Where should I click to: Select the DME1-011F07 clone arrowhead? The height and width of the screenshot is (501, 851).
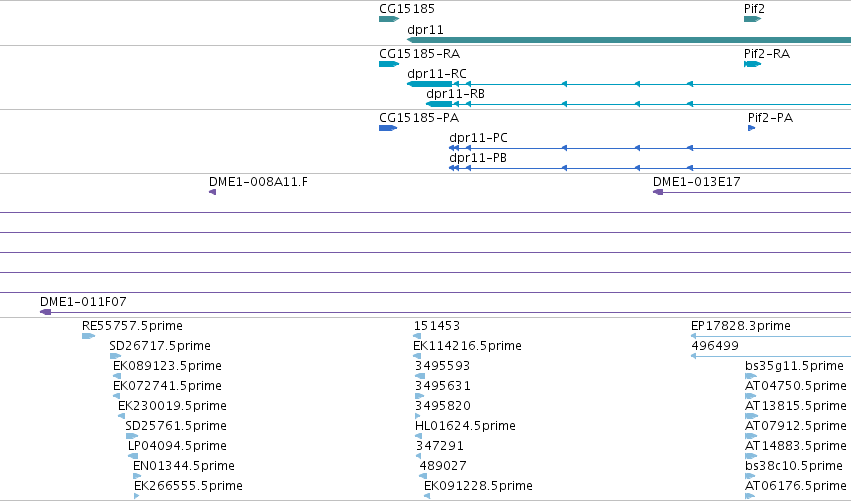[x=46, y=312]
